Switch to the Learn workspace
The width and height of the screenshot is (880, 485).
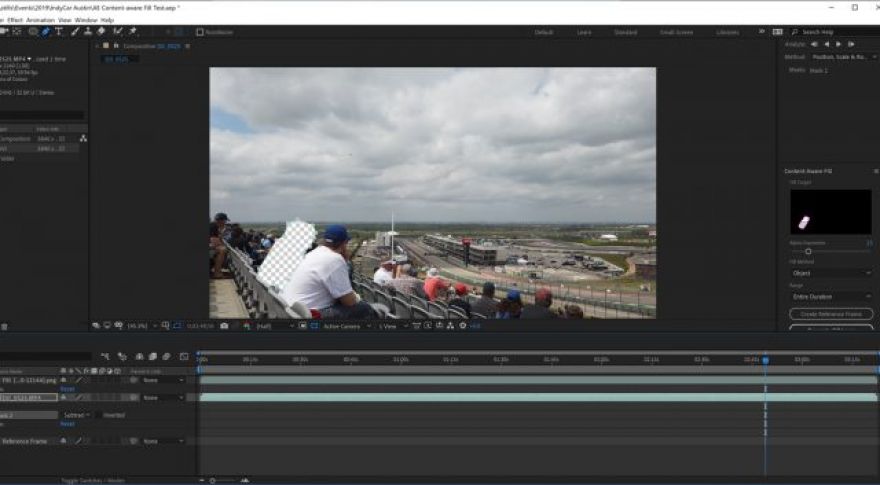[584, 32]
